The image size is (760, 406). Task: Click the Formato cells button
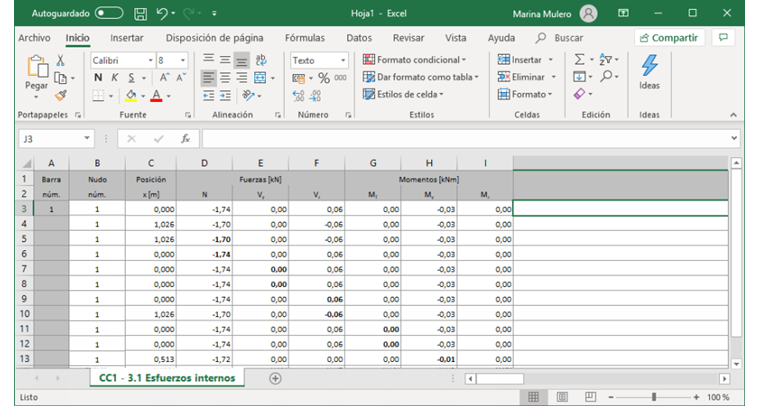coord(525,94)
